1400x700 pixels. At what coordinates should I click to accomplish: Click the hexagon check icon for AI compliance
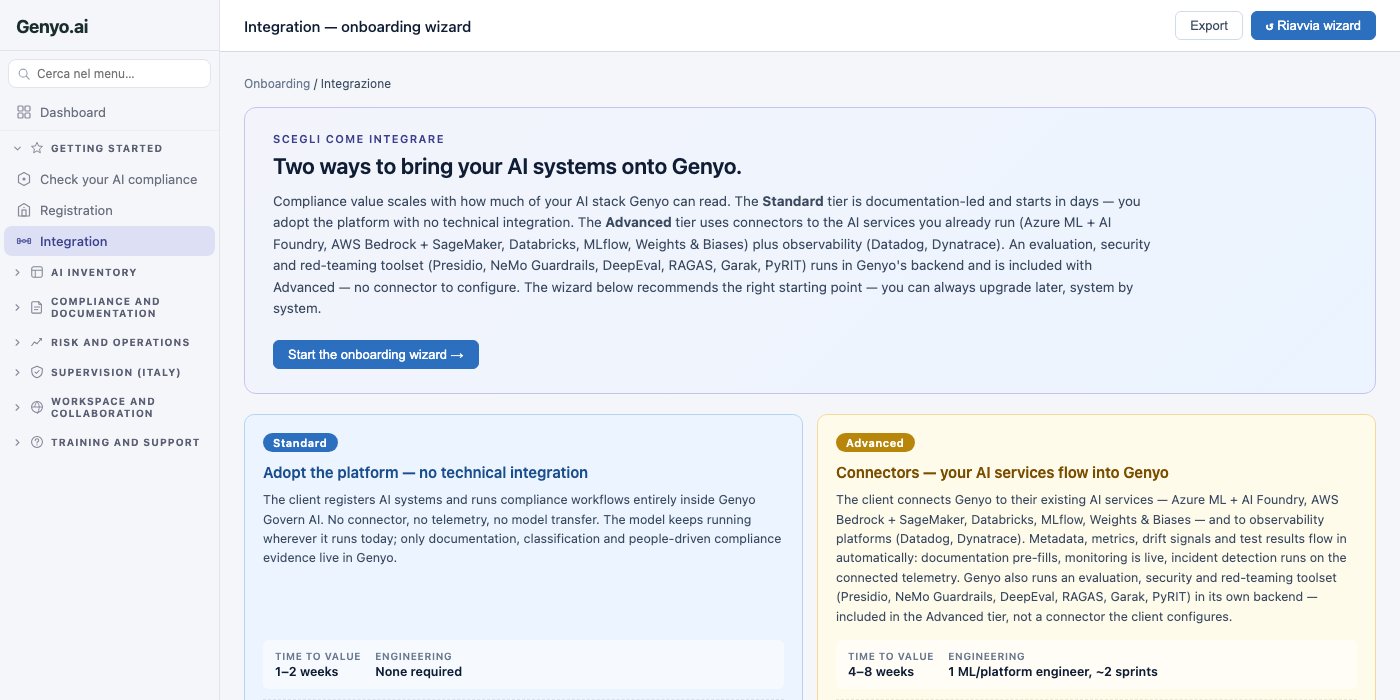pos(24,180)
